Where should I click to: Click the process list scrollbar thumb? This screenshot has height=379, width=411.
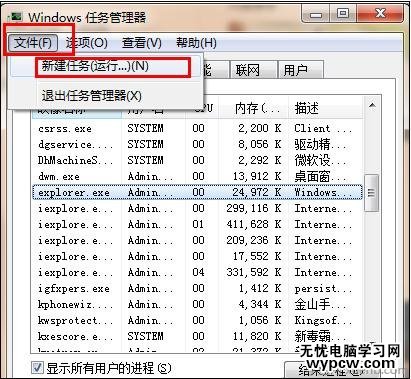(371, 193)
